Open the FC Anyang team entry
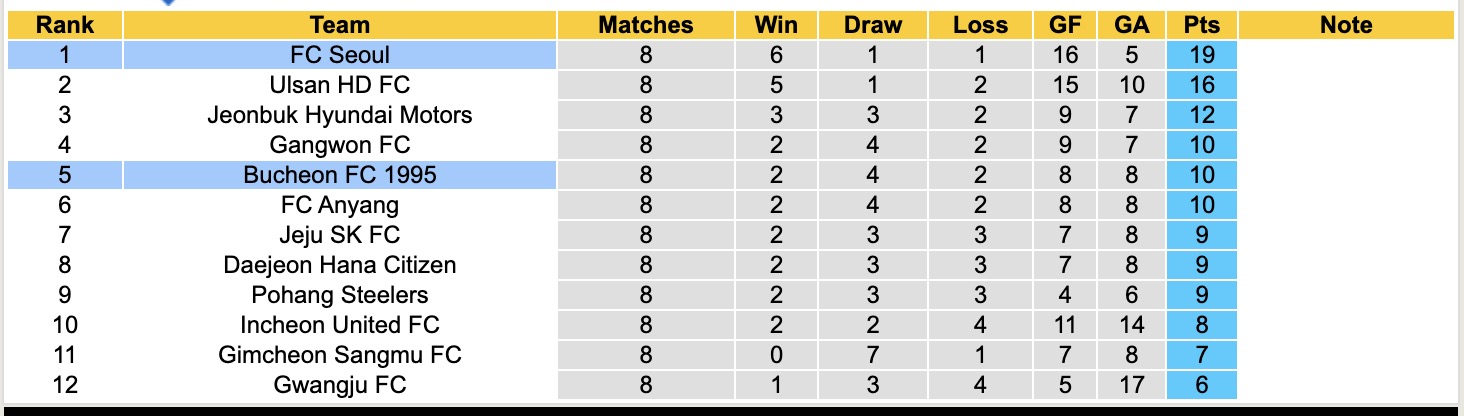 pyautogui.click(x=340, y=205)
